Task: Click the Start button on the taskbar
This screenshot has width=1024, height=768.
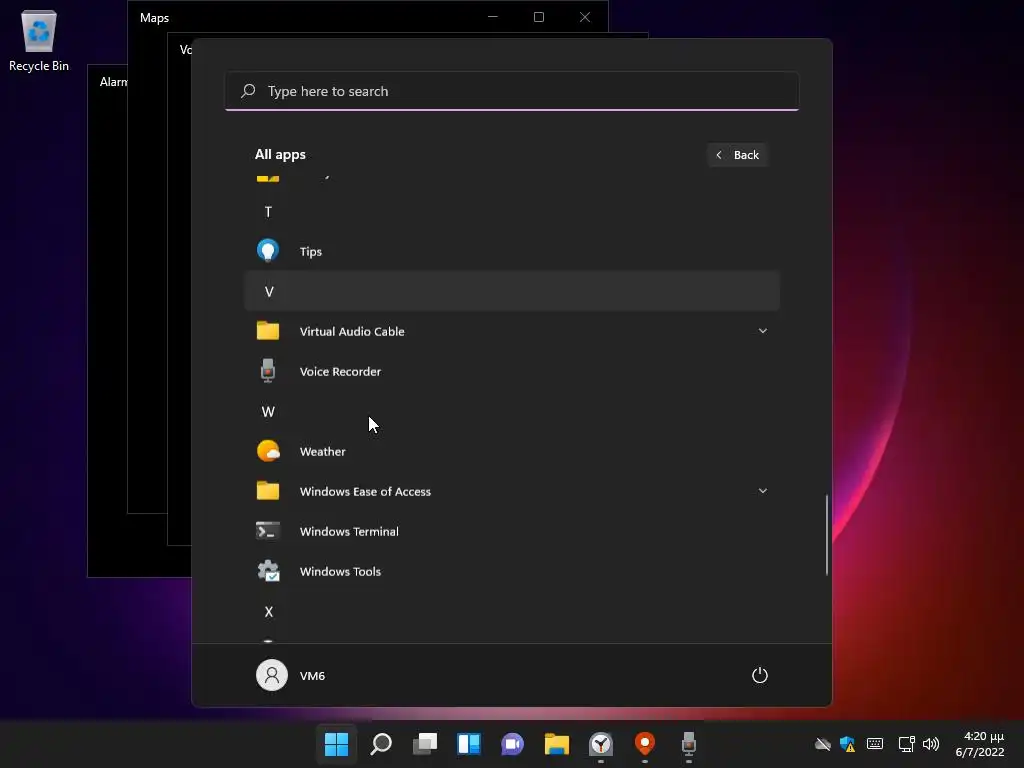Action: (x=336, y=744)
